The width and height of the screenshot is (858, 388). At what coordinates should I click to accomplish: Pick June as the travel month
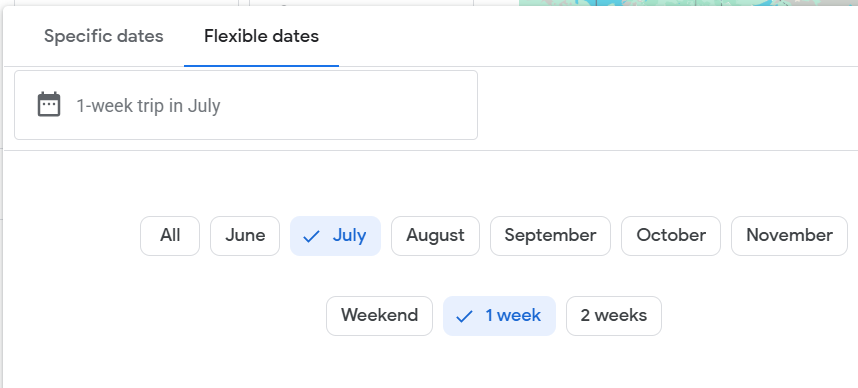click(245, 236)
